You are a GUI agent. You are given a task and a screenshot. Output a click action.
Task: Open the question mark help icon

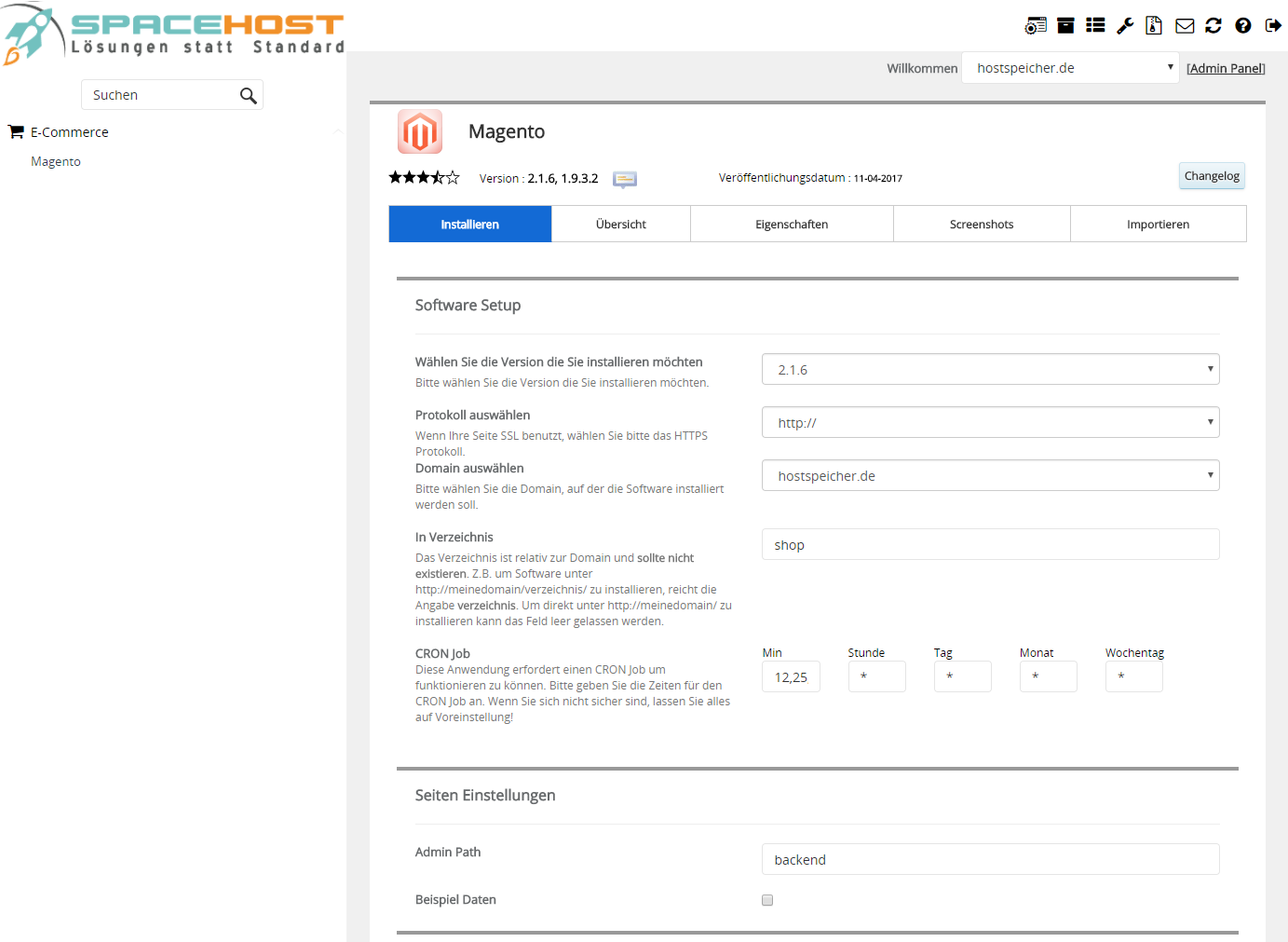[1243, 26]
